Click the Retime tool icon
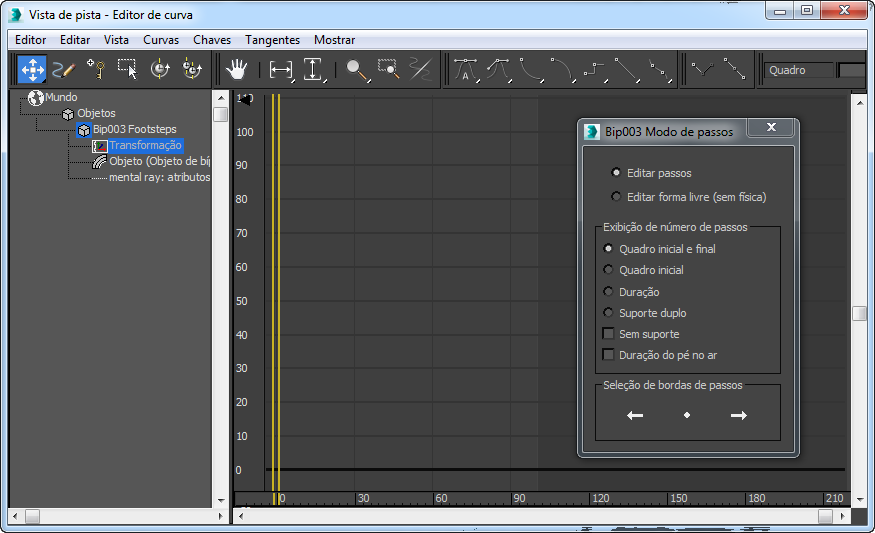Screen dimensions: 875x533 (x=160, y=70)
